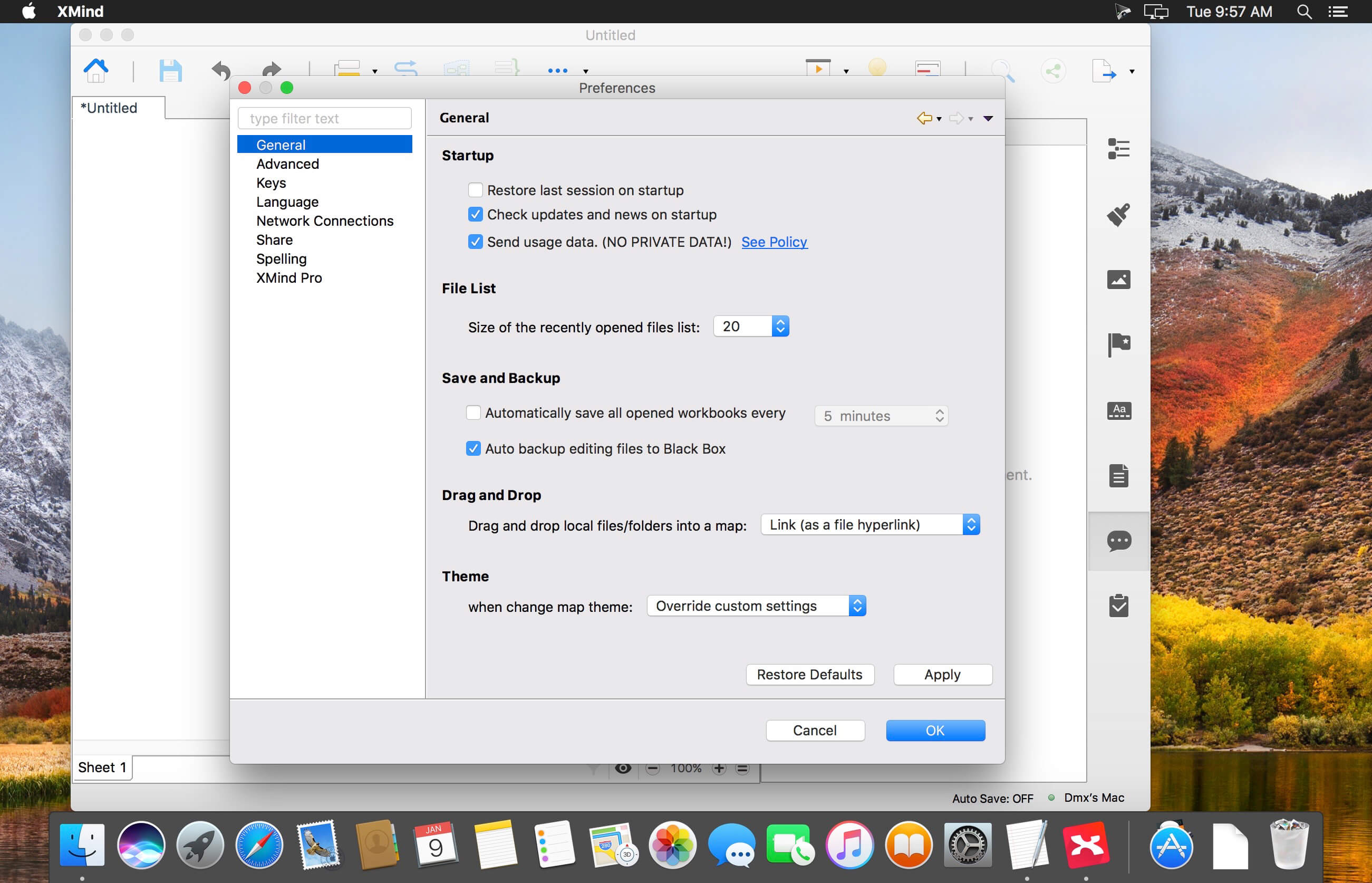The image size is (1372, 883).
Task: Expand the presentation icon dropdown arrow
Action: [x=846, y=72]
